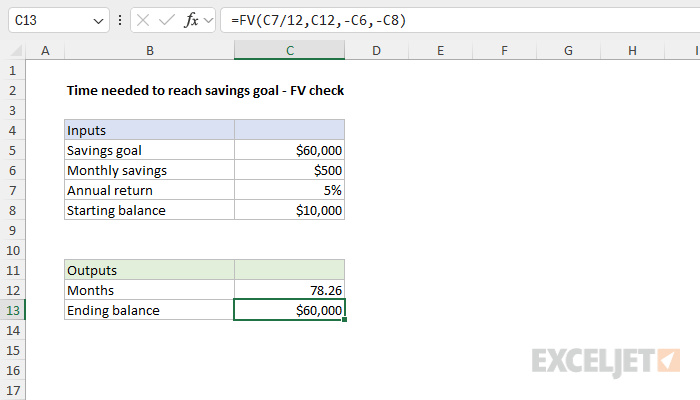
Task: Click the formula bar with FV formula
Action: coord(460,20)
